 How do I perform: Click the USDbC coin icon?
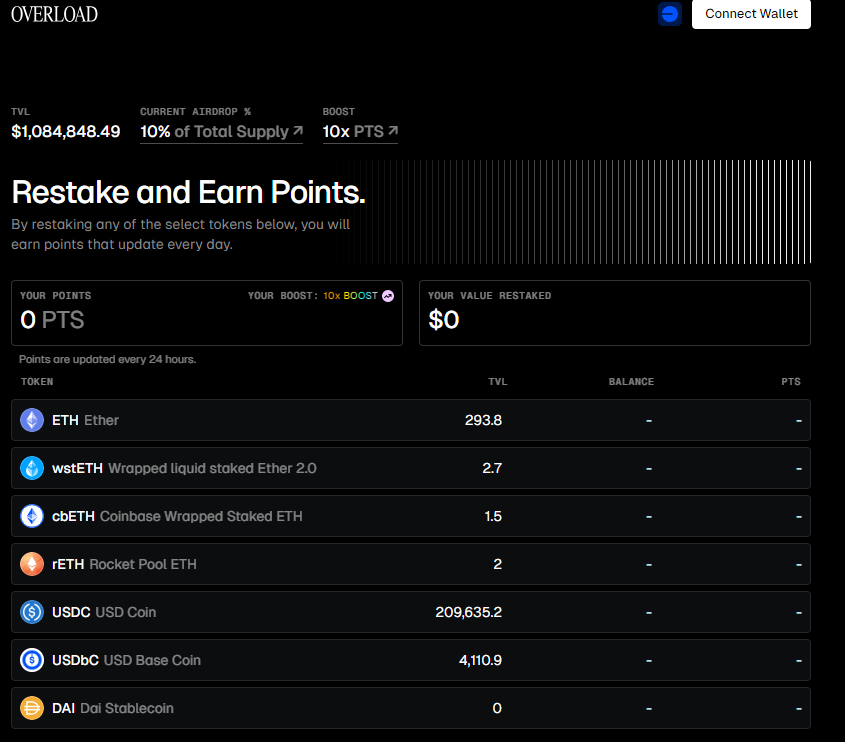[32, 660]
